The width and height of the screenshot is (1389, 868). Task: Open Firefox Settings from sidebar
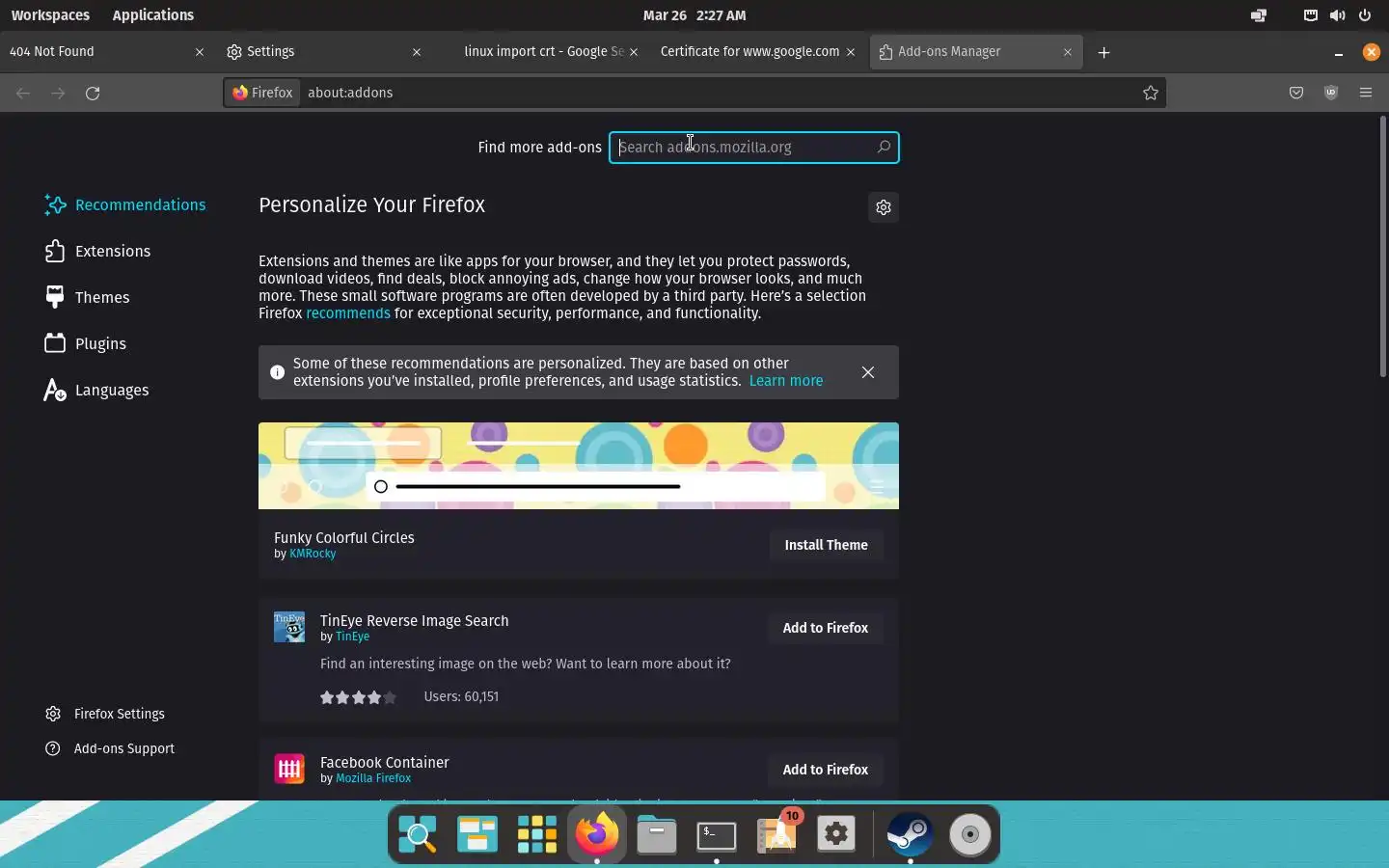[106, 714]
